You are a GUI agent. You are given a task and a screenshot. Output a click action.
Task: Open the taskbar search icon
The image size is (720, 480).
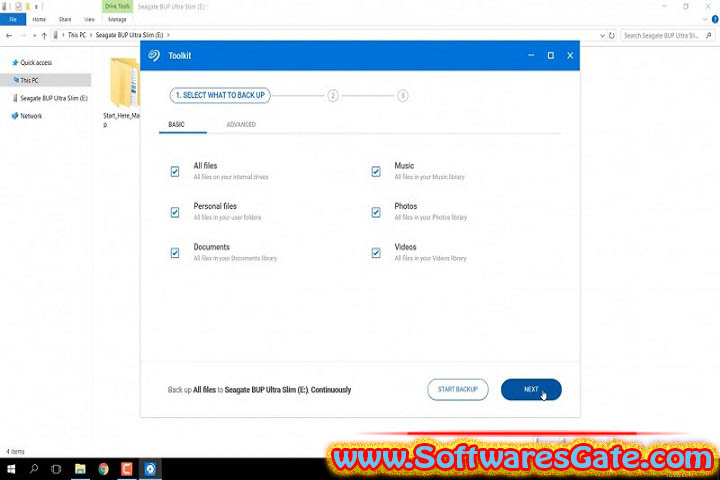click(34, 469)
